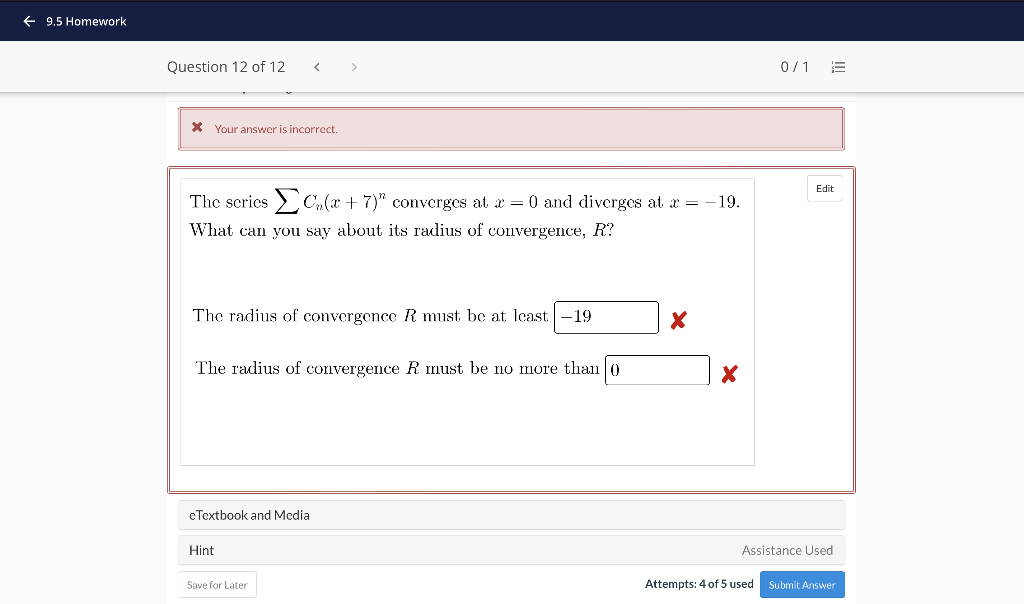
Task: Expand the eTextbook and Media section
Action: click(249, 515)
